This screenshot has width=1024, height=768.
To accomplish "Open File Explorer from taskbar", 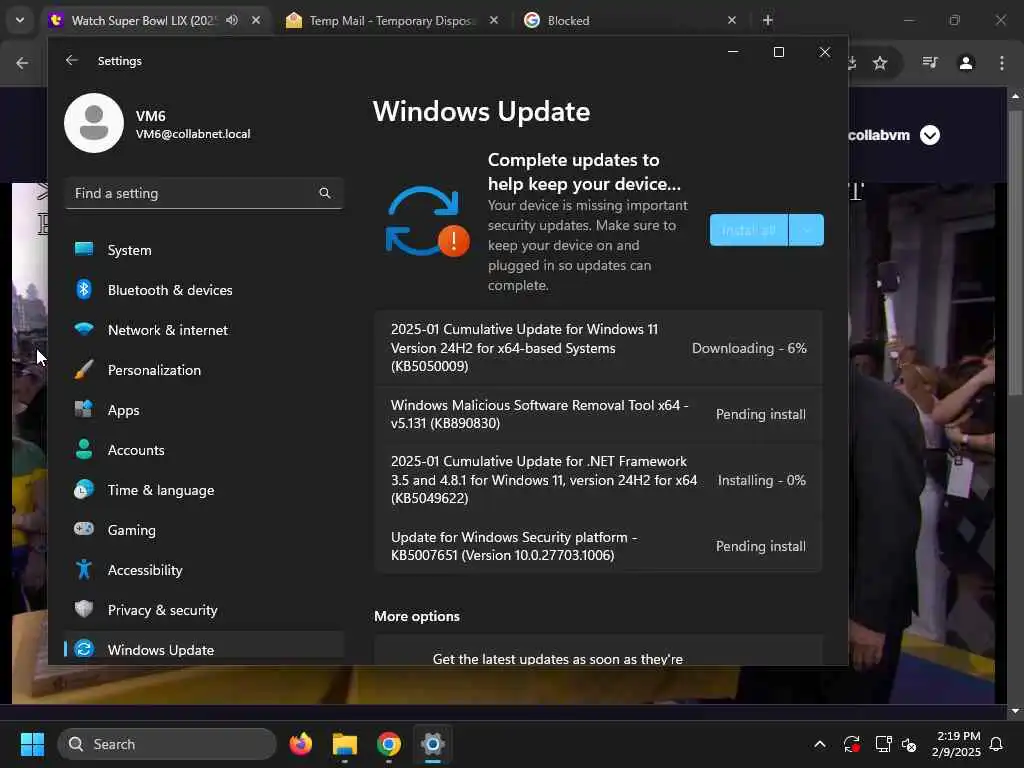I will click(x=345, y=744).
